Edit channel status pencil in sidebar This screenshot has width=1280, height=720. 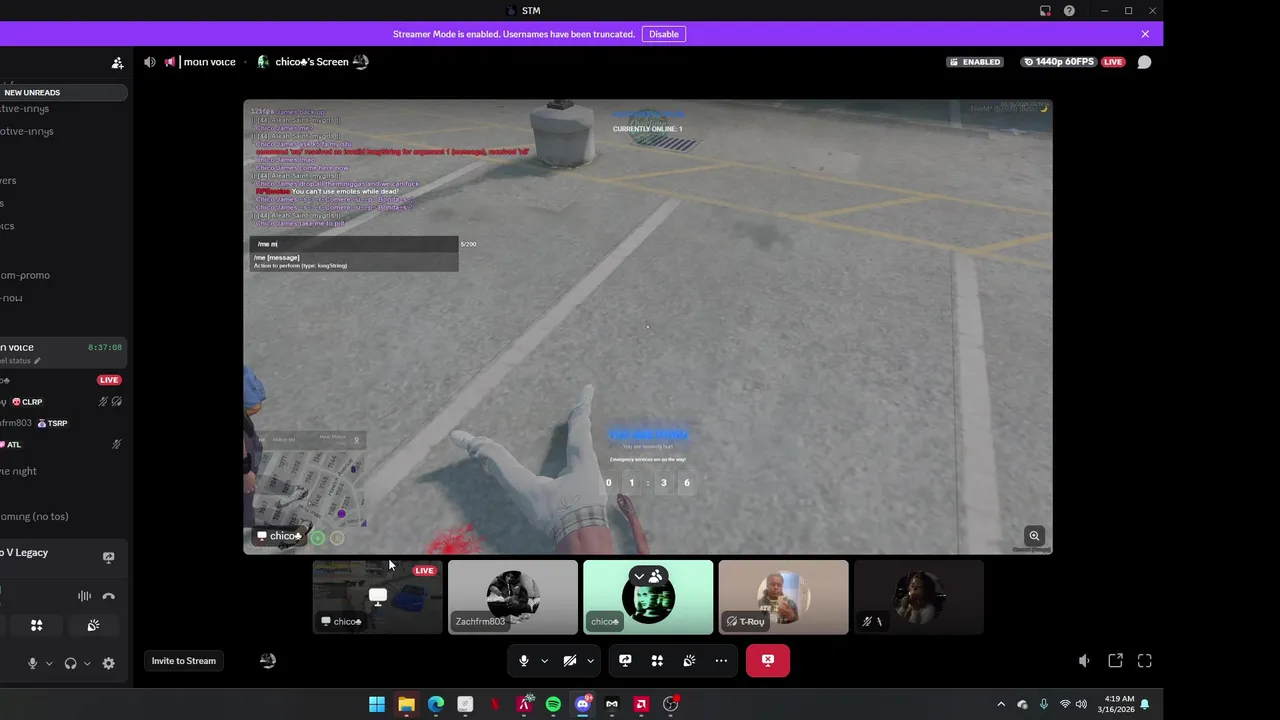(x=38, y=361)
